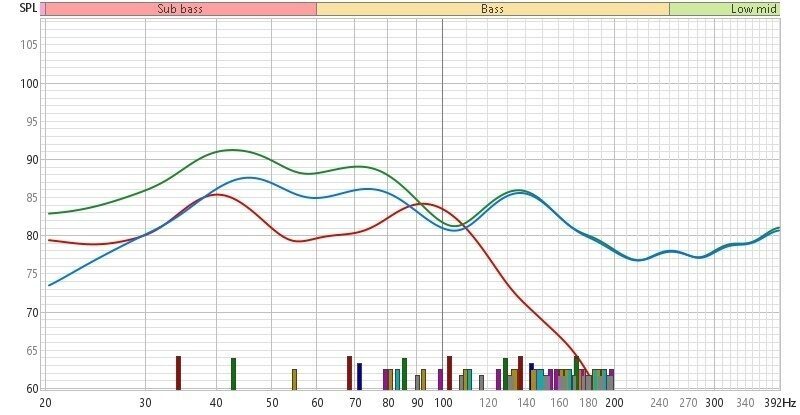Click the green curve start at 20 Hz

pos(49,213)
